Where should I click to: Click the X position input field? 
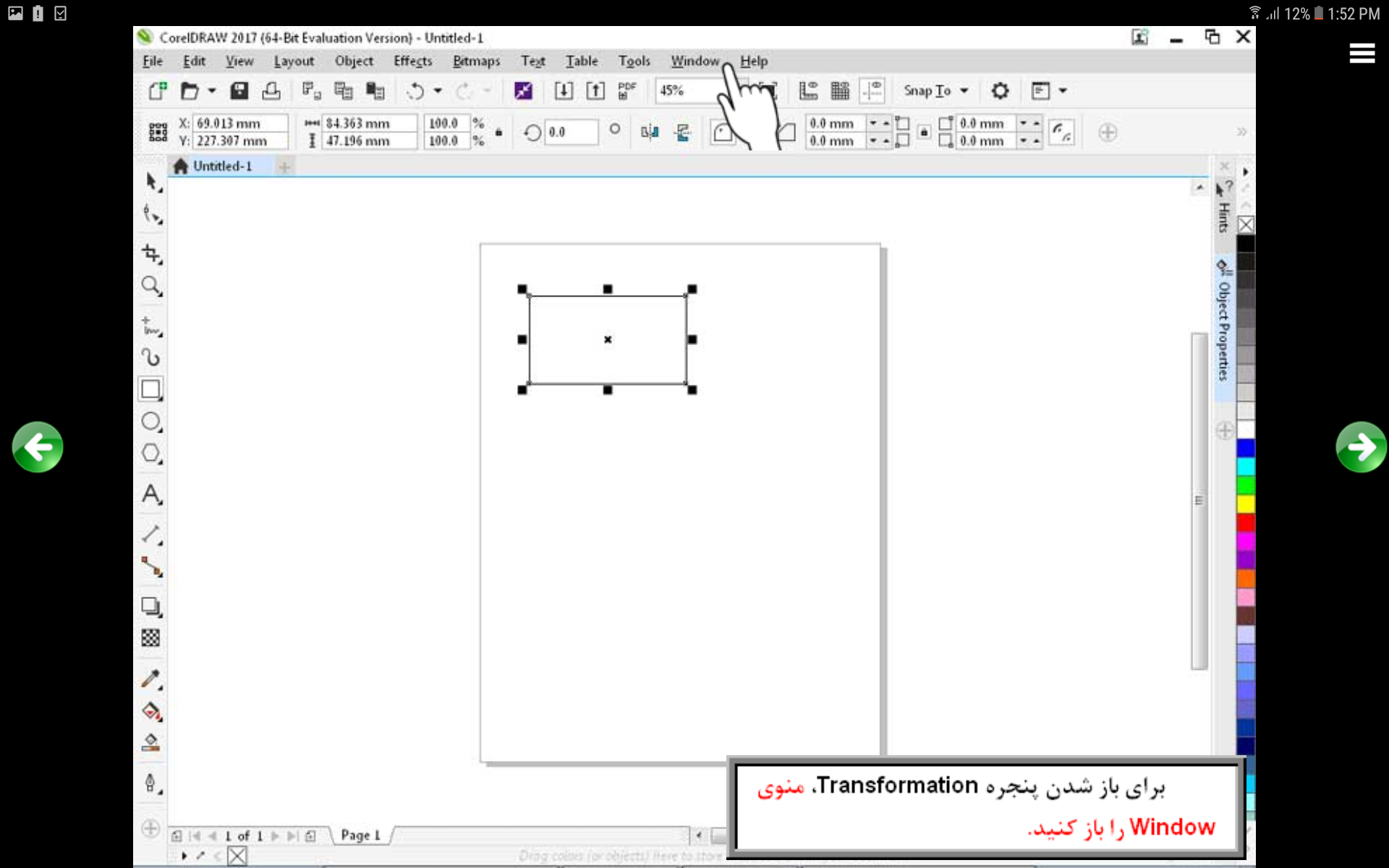click(x=241, y=124)
